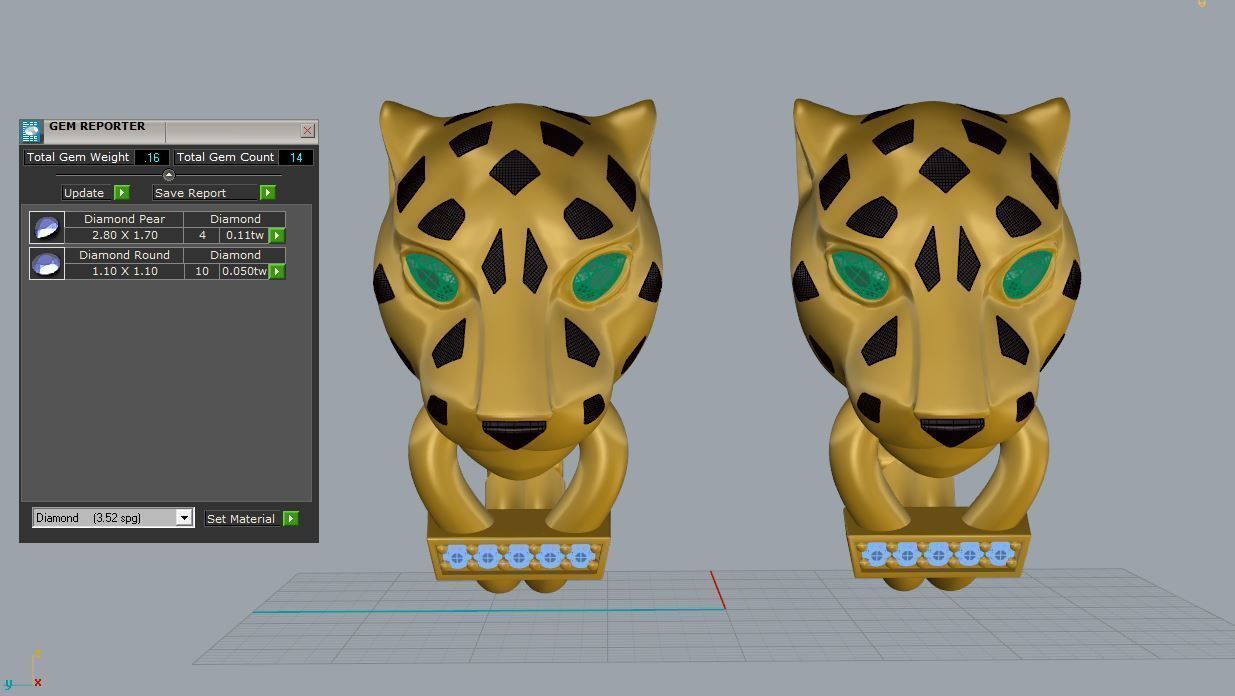Click the viewport axis gizmo

click(x=25, y=672)
